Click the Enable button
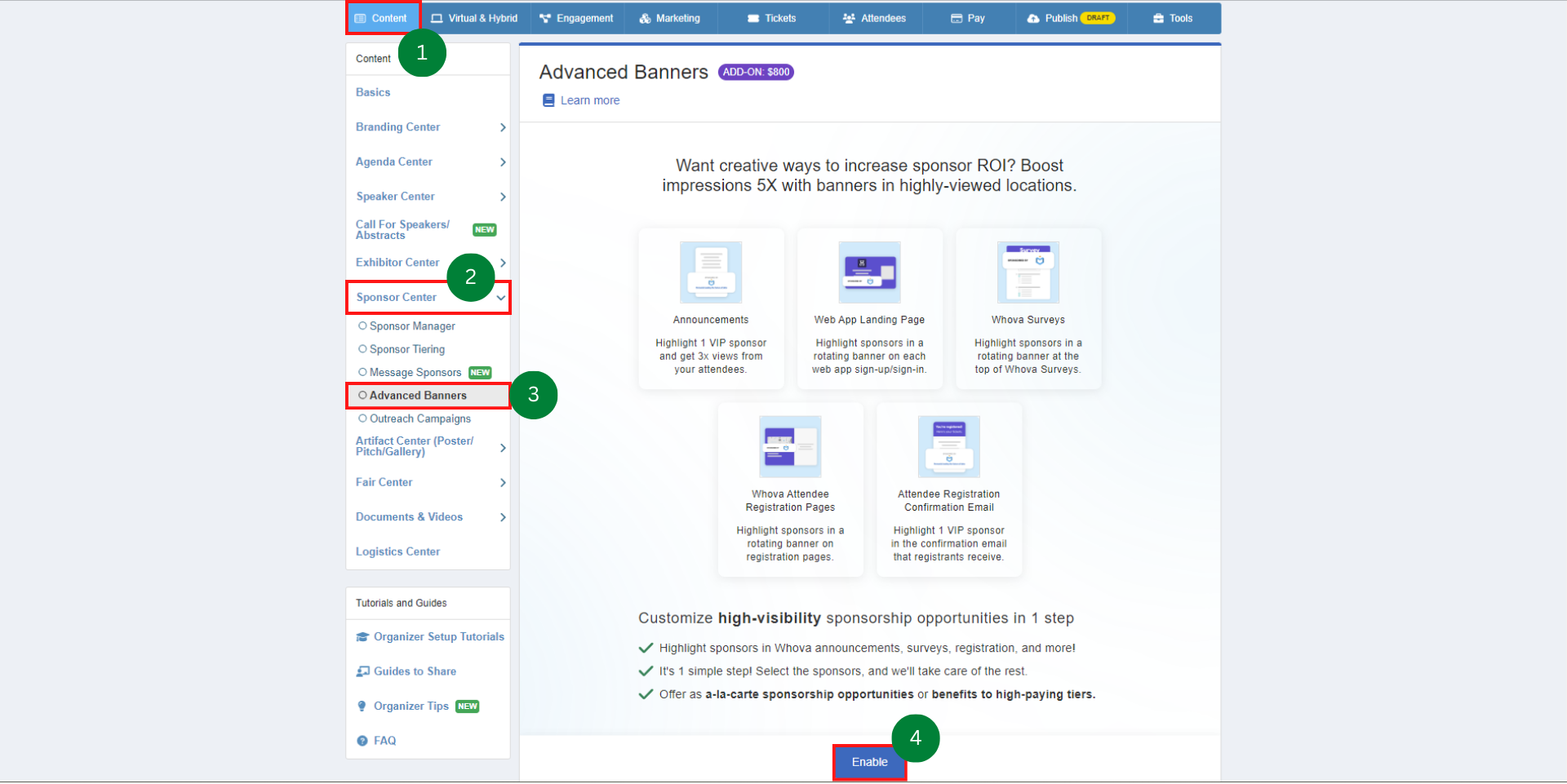1567x784 pixels. pos(869,762)
